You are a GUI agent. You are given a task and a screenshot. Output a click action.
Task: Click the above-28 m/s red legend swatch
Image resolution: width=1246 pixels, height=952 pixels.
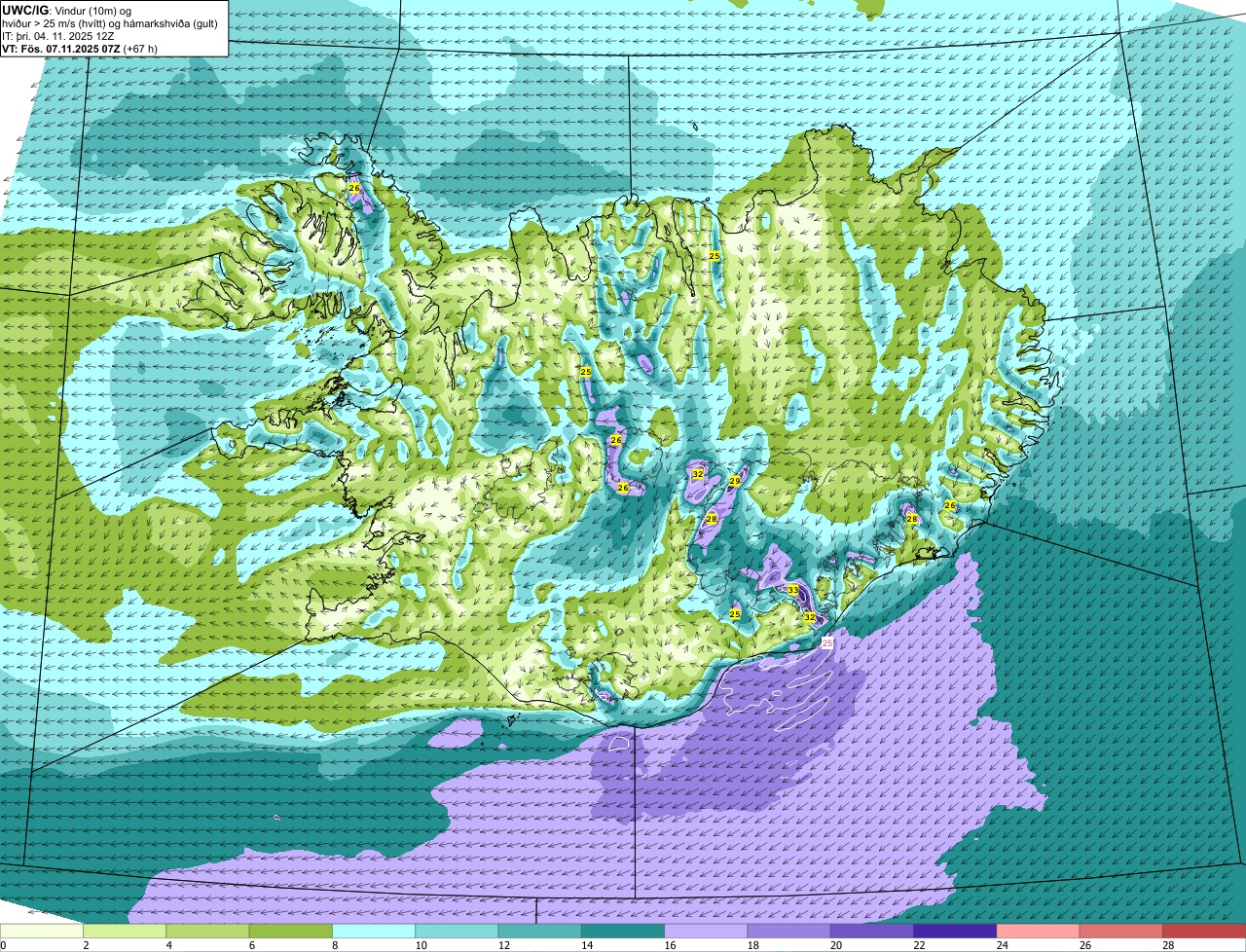1204,932
